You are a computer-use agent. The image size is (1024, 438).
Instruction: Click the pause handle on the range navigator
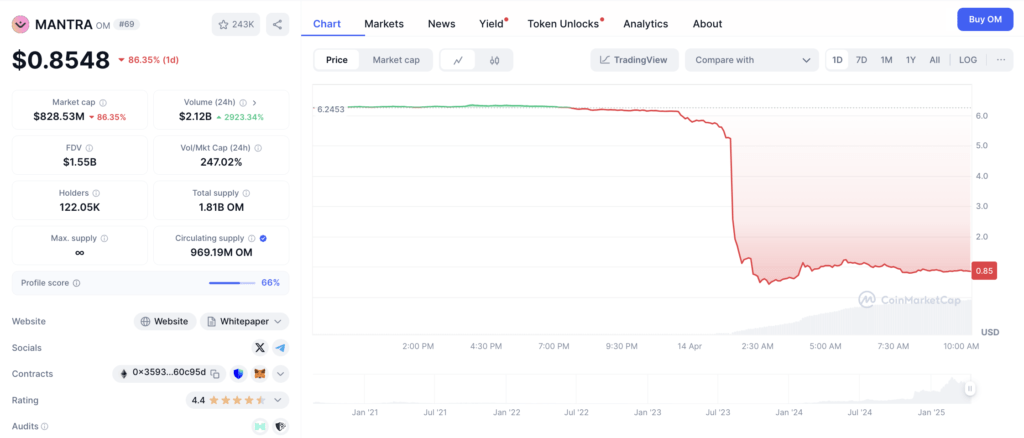pos(970,388)
